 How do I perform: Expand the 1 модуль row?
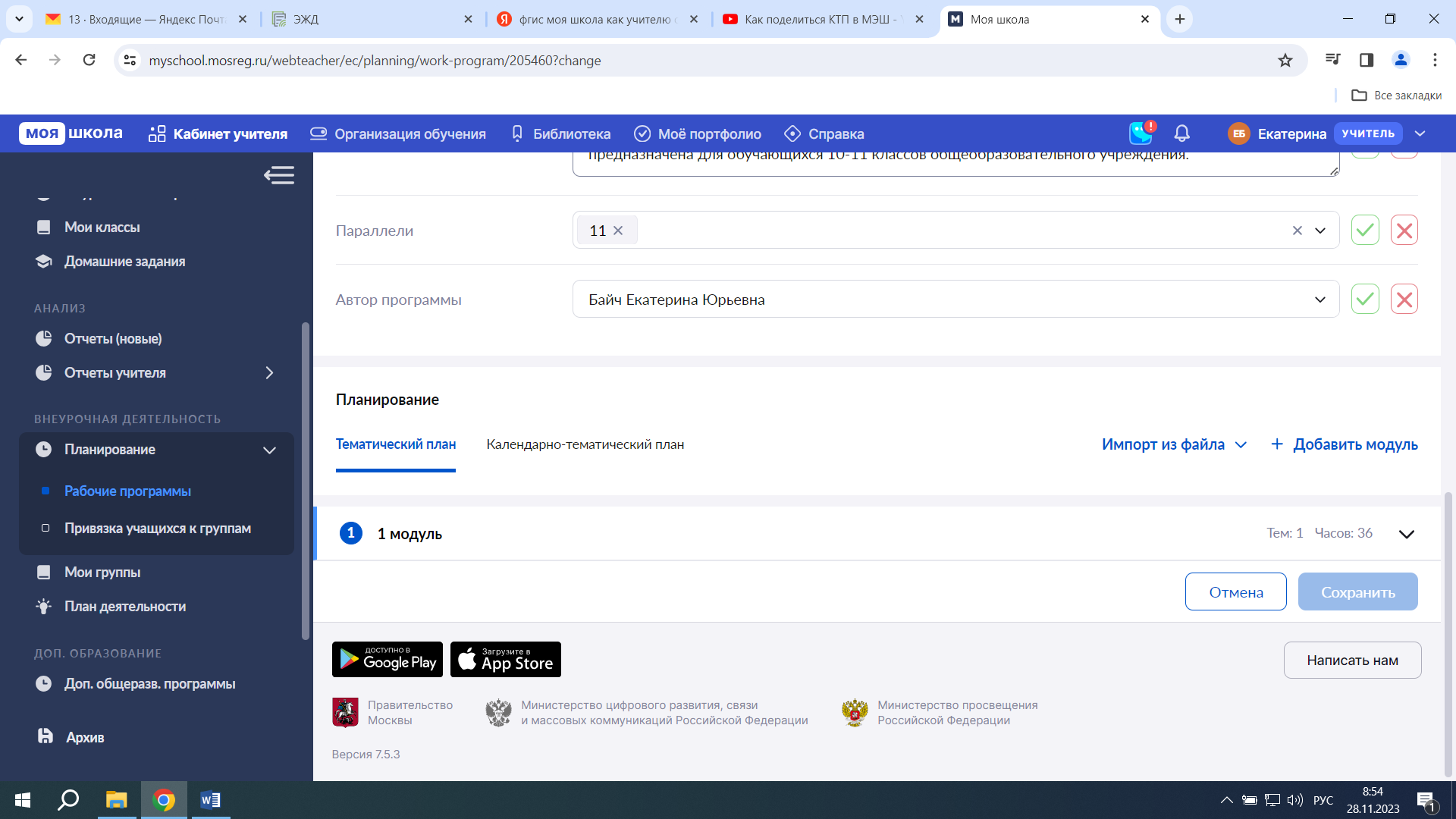coord(1407,534)
